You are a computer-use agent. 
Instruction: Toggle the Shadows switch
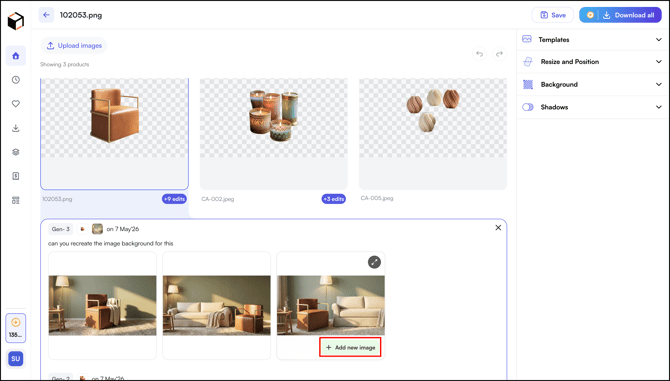(528, 107)
